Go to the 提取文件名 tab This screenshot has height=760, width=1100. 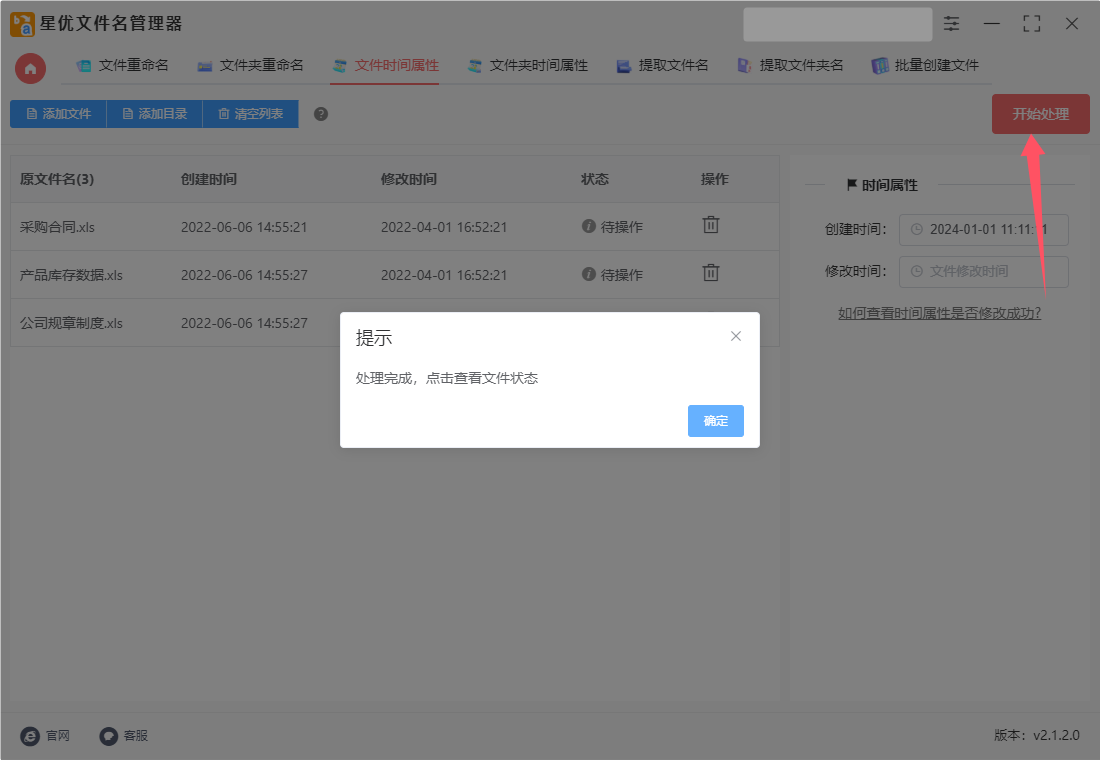coord(662,65)
